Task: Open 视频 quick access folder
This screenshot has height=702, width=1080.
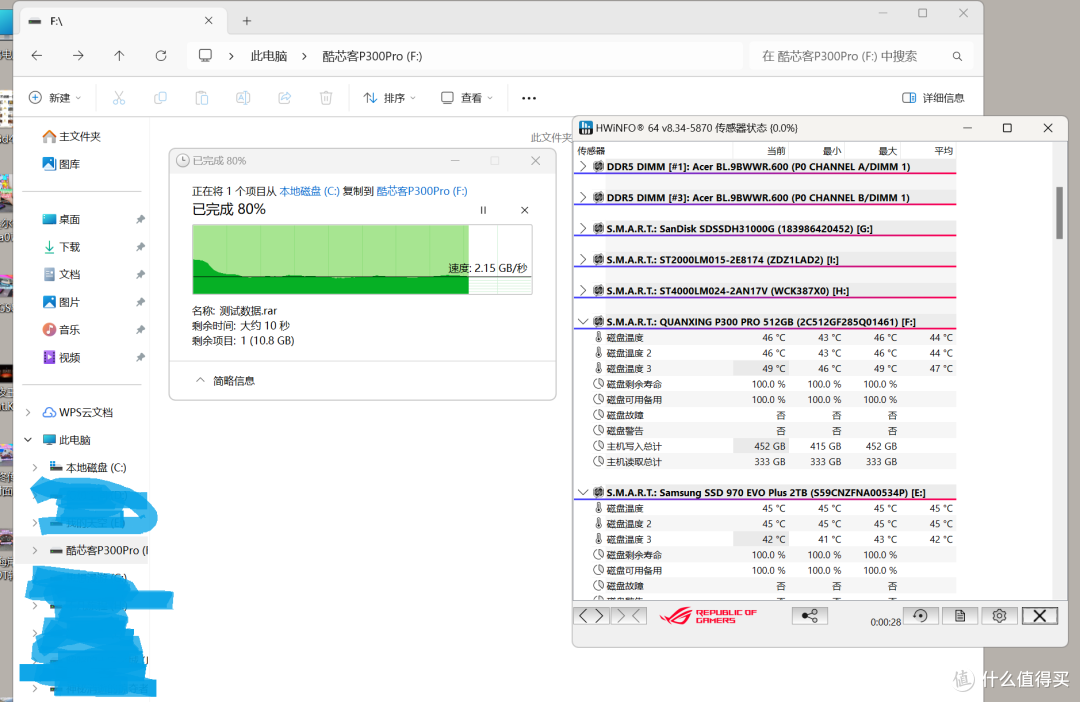Action: click(x=61, y=357)
